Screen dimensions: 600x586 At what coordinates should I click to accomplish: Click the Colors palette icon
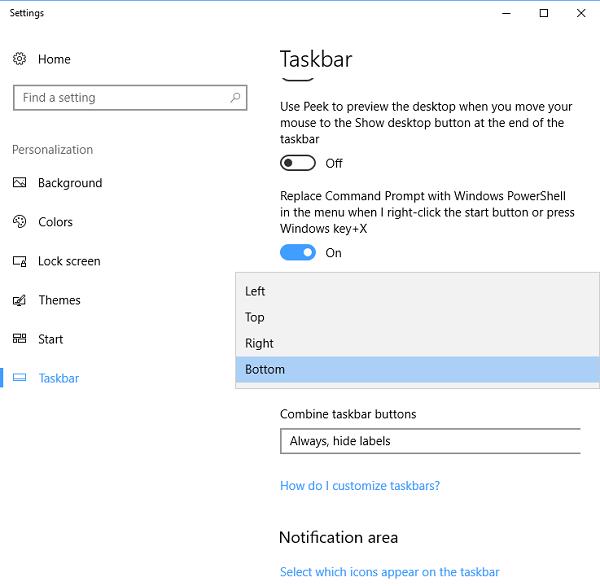(19, 222)
